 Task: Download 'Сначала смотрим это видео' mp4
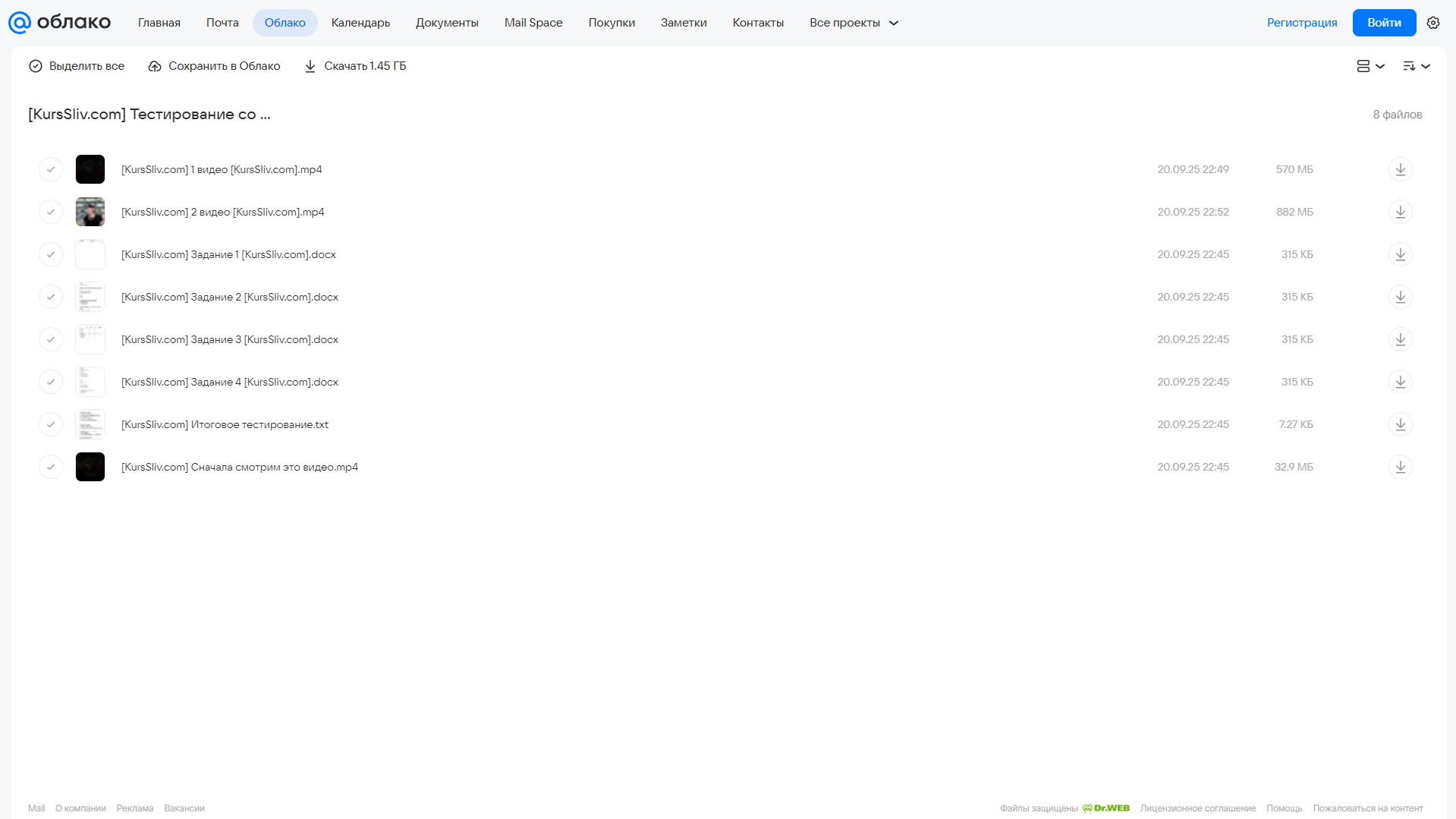coord(1401,467)
